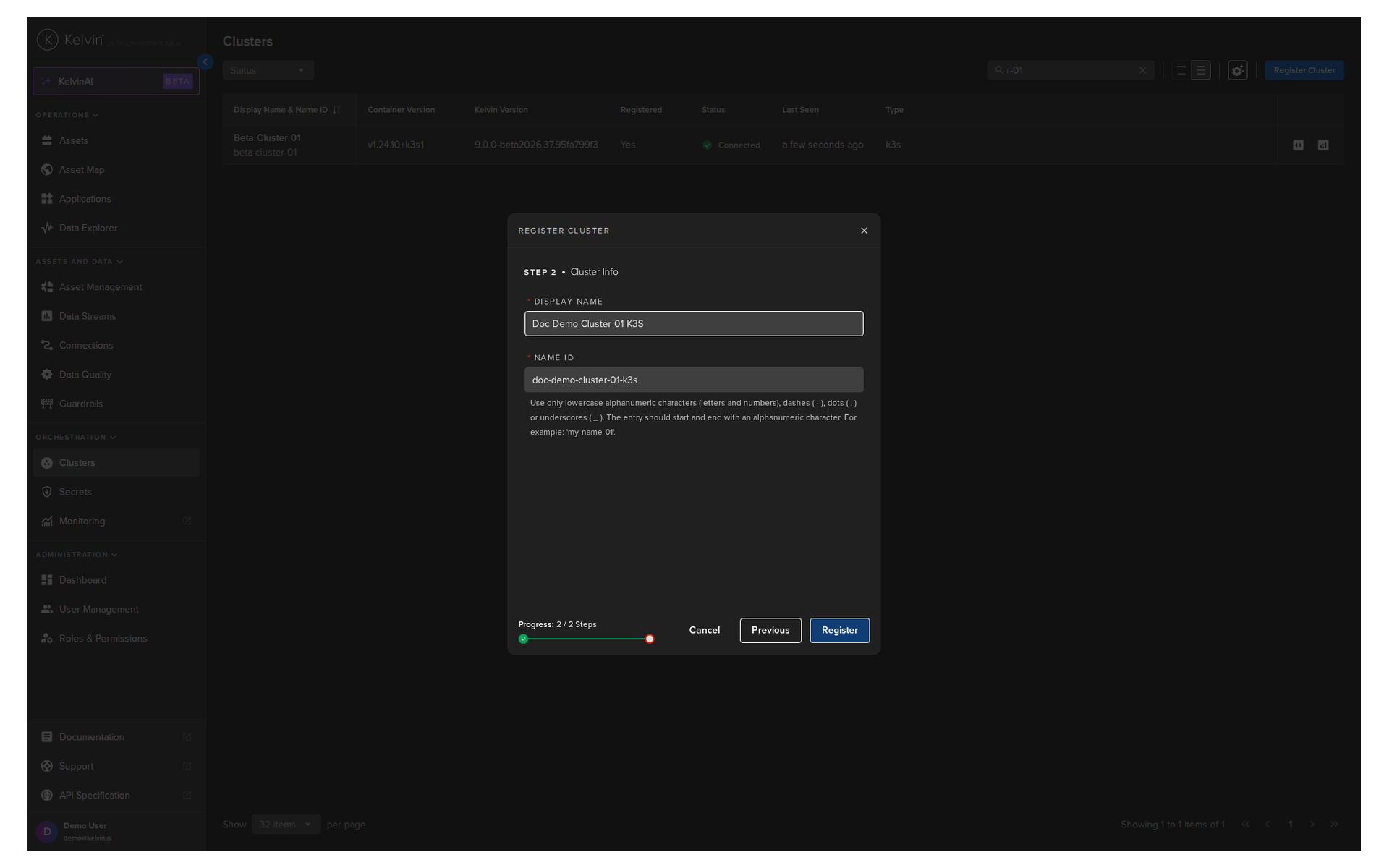Image resolution: width=1389 pixels, height=868 pixels.
Task: Sort by the Display Name column icon
Action: (336, 110)
